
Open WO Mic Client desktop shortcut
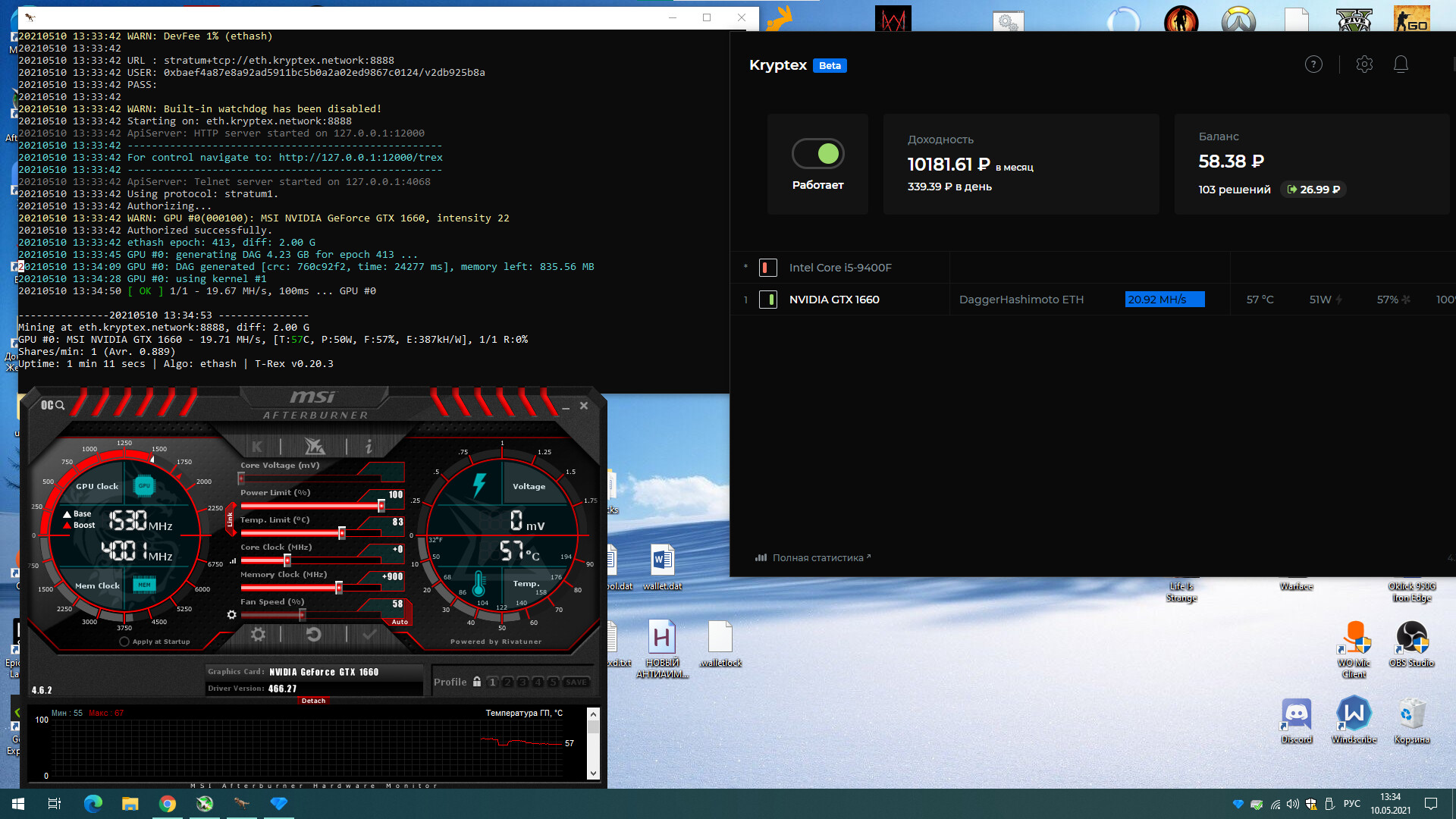[1354, 649]
